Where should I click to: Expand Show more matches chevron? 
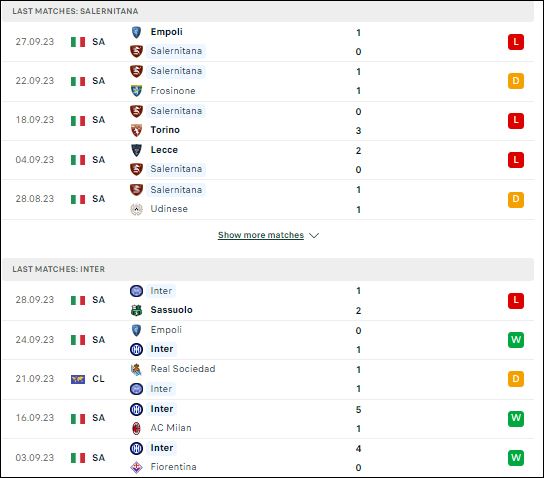[314, 236]
